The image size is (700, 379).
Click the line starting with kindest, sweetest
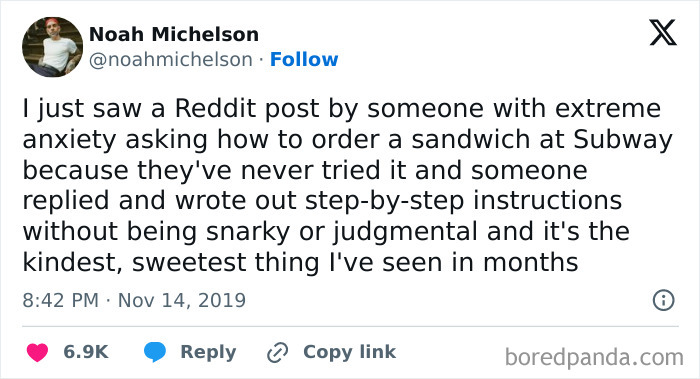(300, 262)
